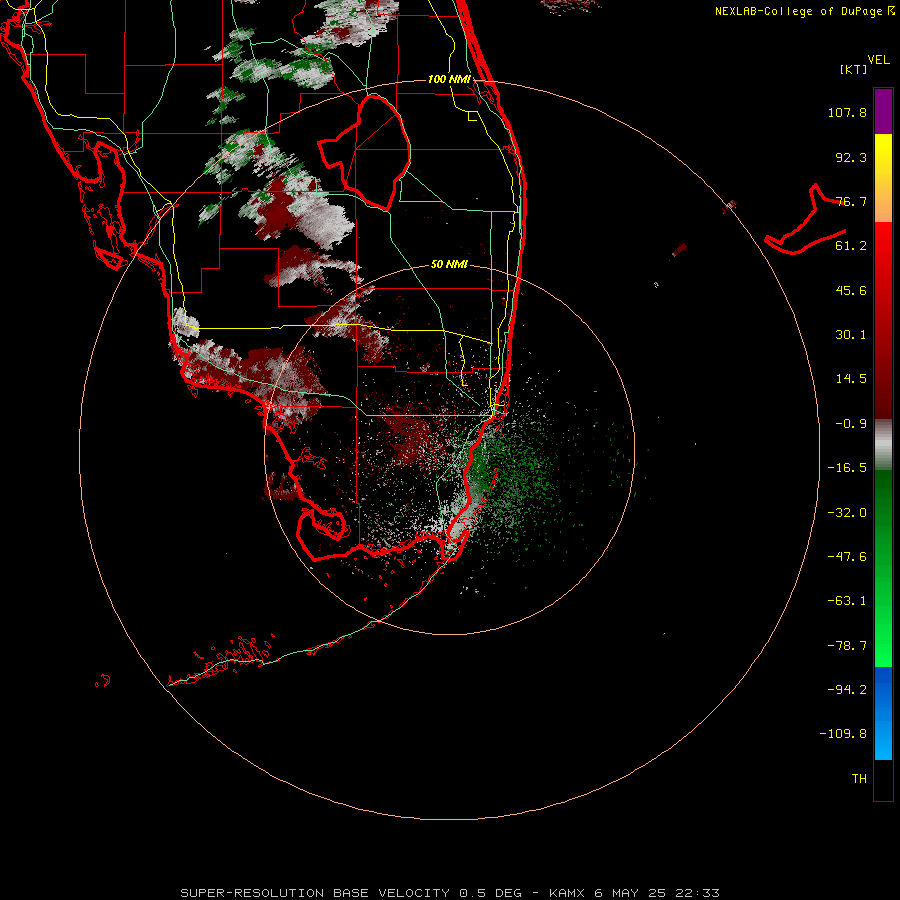This screenshot has height=900, width=900.
Task: Click the -109.8 velocity scale value
Action: click(843, 734)
